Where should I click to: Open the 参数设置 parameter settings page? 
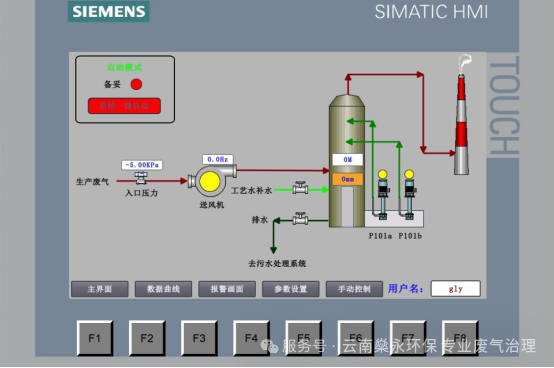click(x=290, y=289)
